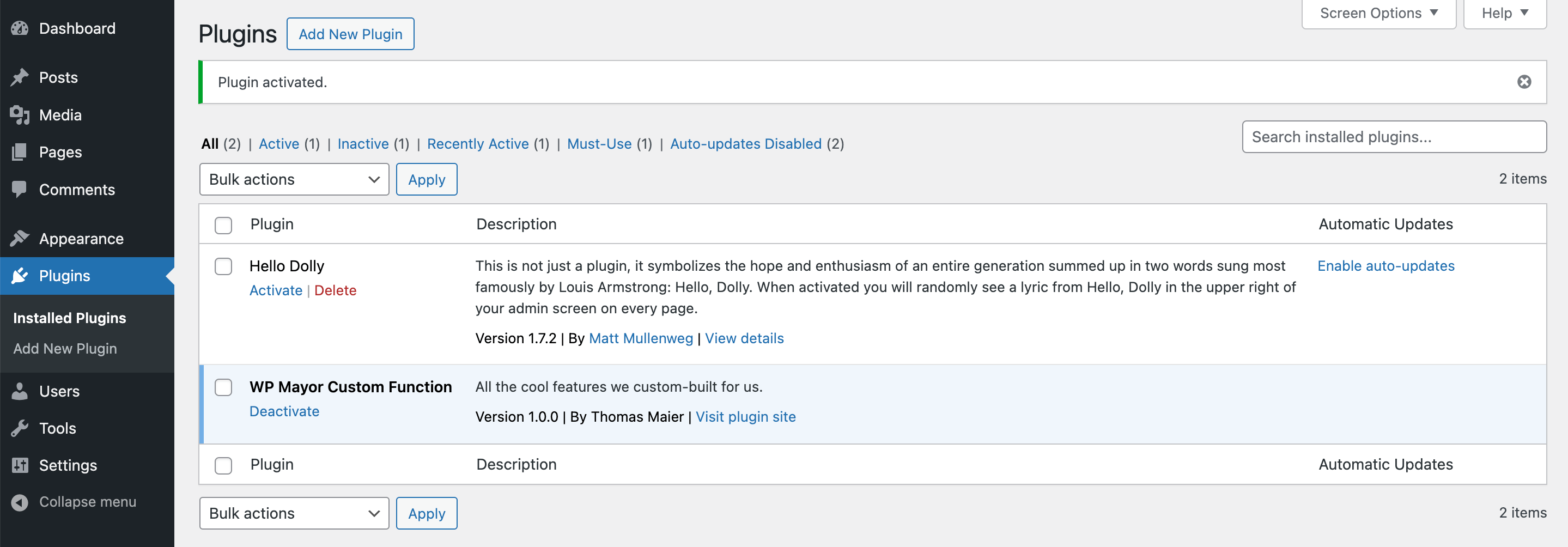The width and height of the screenshot is (1568, 547).
Task: Click Version 1.7.2 text
Action: (515, 338)
